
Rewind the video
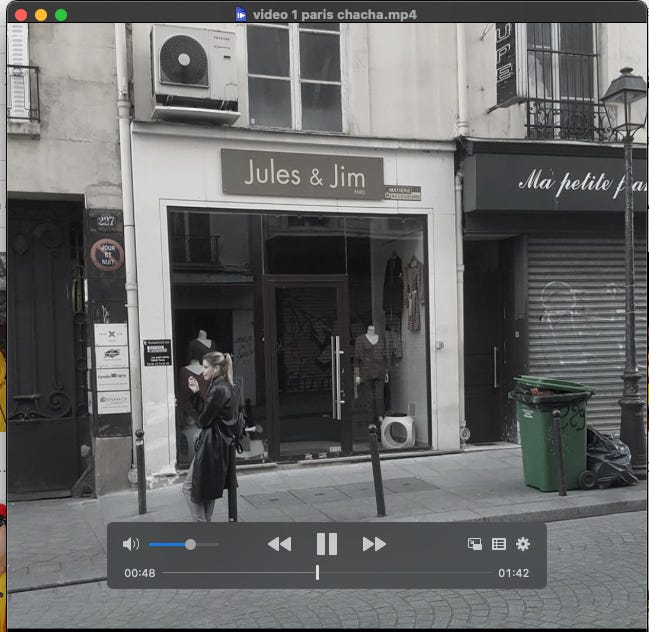click(279, 544)
